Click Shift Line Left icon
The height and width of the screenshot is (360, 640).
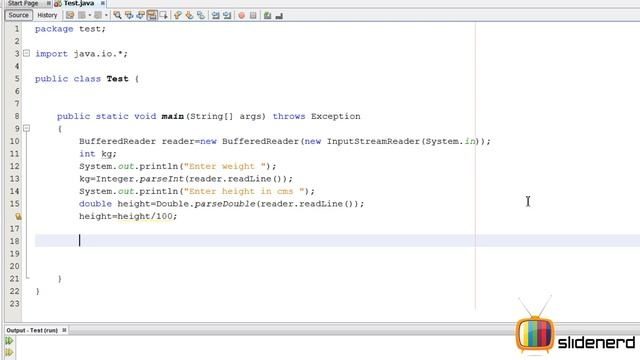point(215,16)
